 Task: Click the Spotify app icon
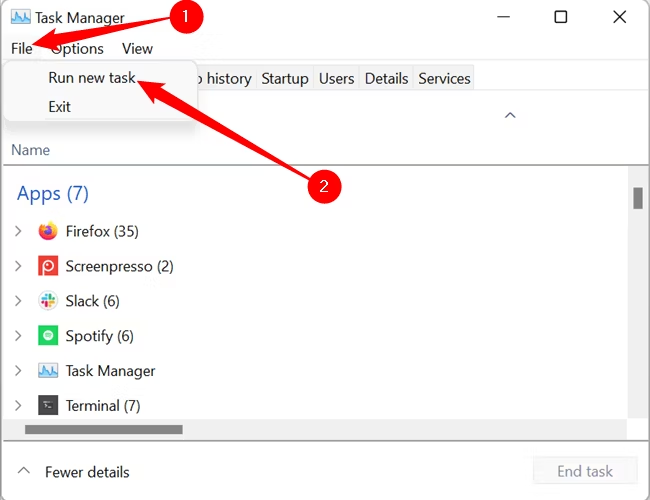point(48,336)
